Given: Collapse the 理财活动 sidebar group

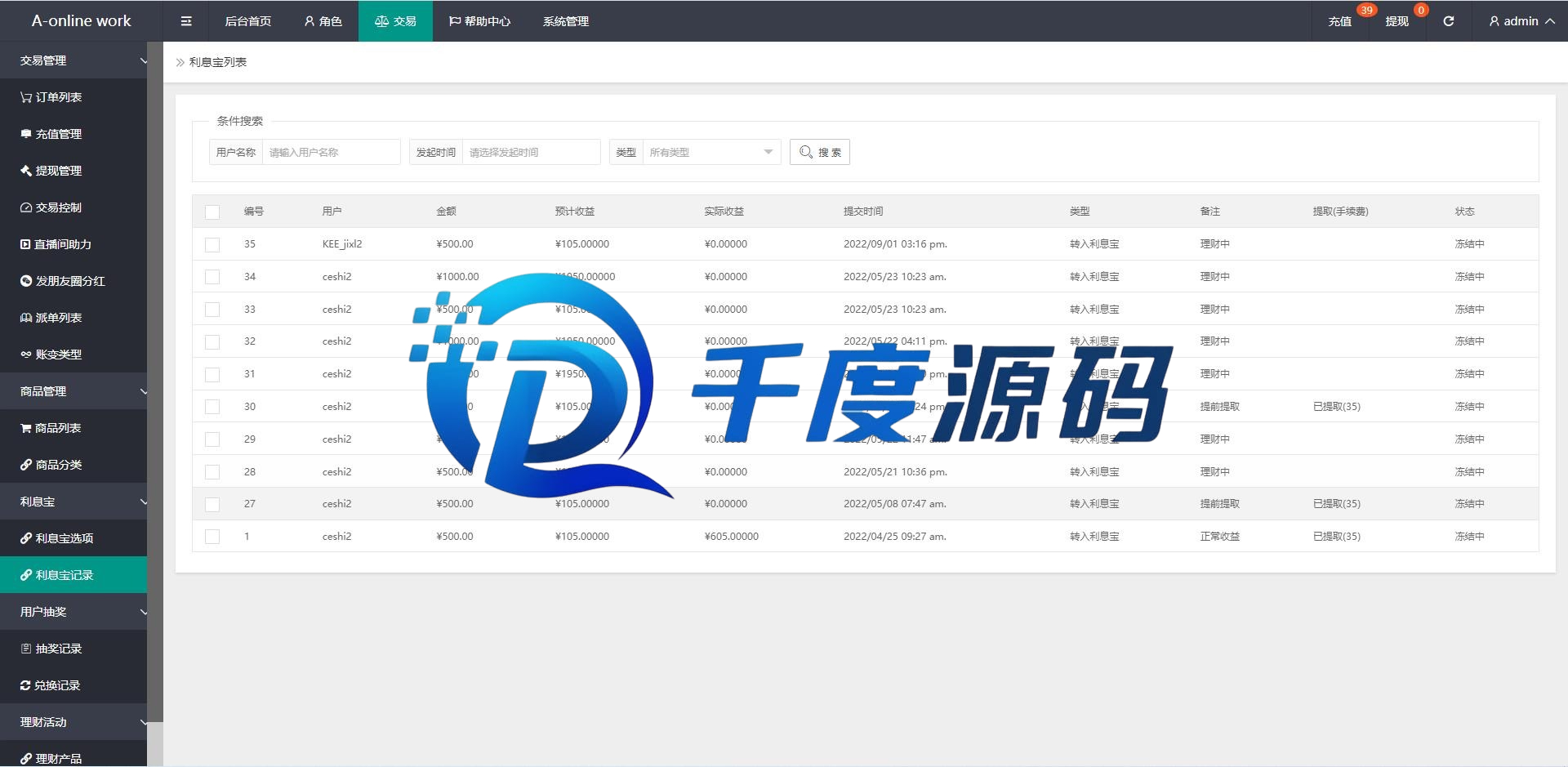Looking at the screenshot, I should 73,722.
